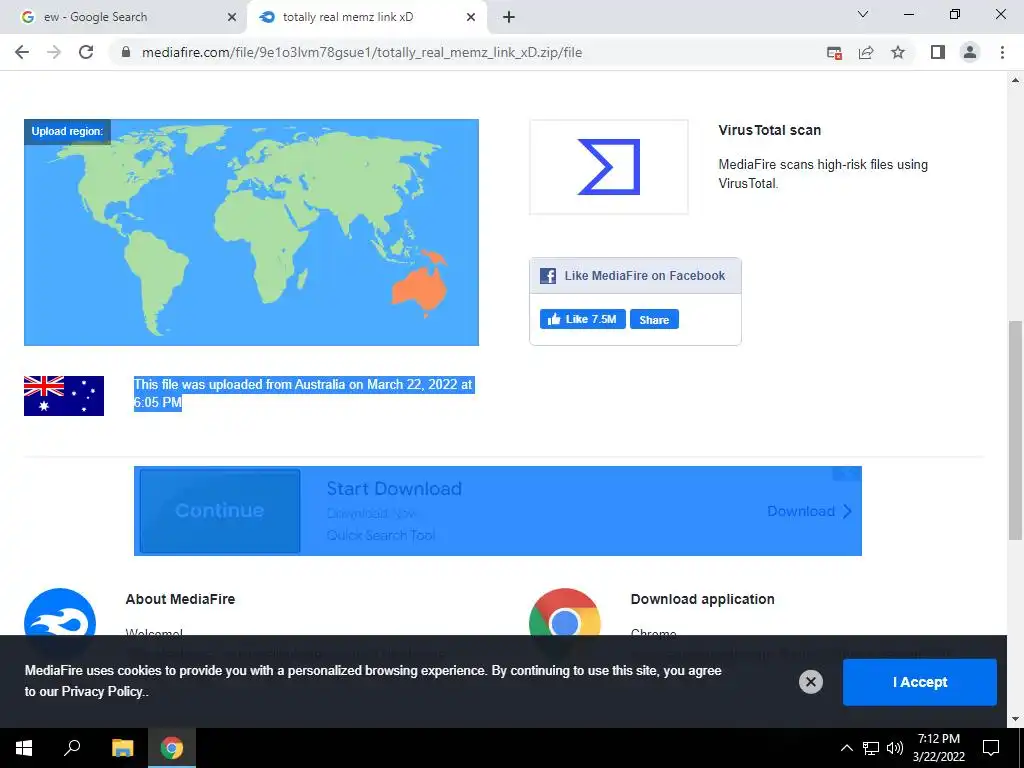The image size is (1024, 768).
Task: Switch to the 'ew - Google Search' tab
Action: pos(123,17)
